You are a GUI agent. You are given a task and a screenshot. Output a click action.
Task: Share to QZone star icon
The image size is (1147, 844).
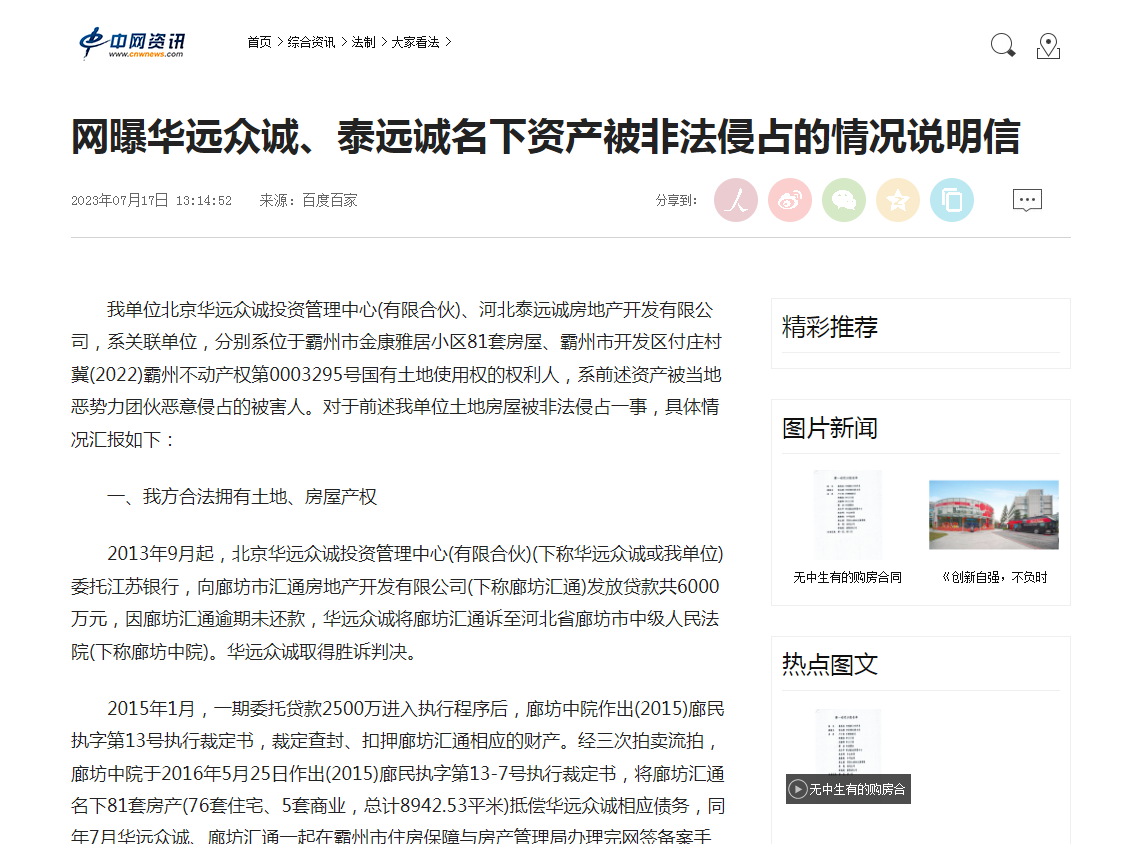tap(898, 200)
